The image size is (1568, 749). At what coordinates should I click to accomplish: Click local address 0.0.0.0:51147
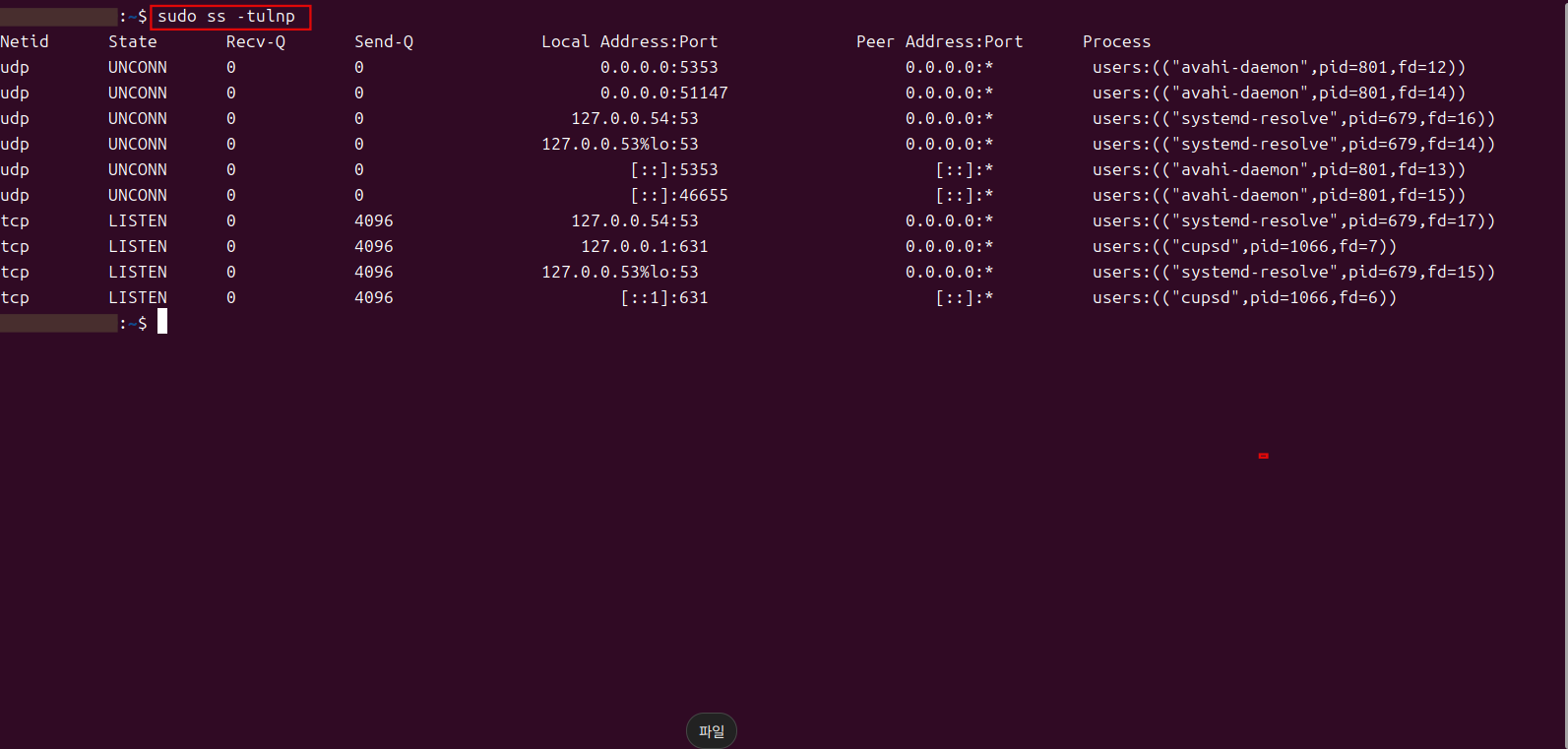pyautogui.click(x=663, y=93)
